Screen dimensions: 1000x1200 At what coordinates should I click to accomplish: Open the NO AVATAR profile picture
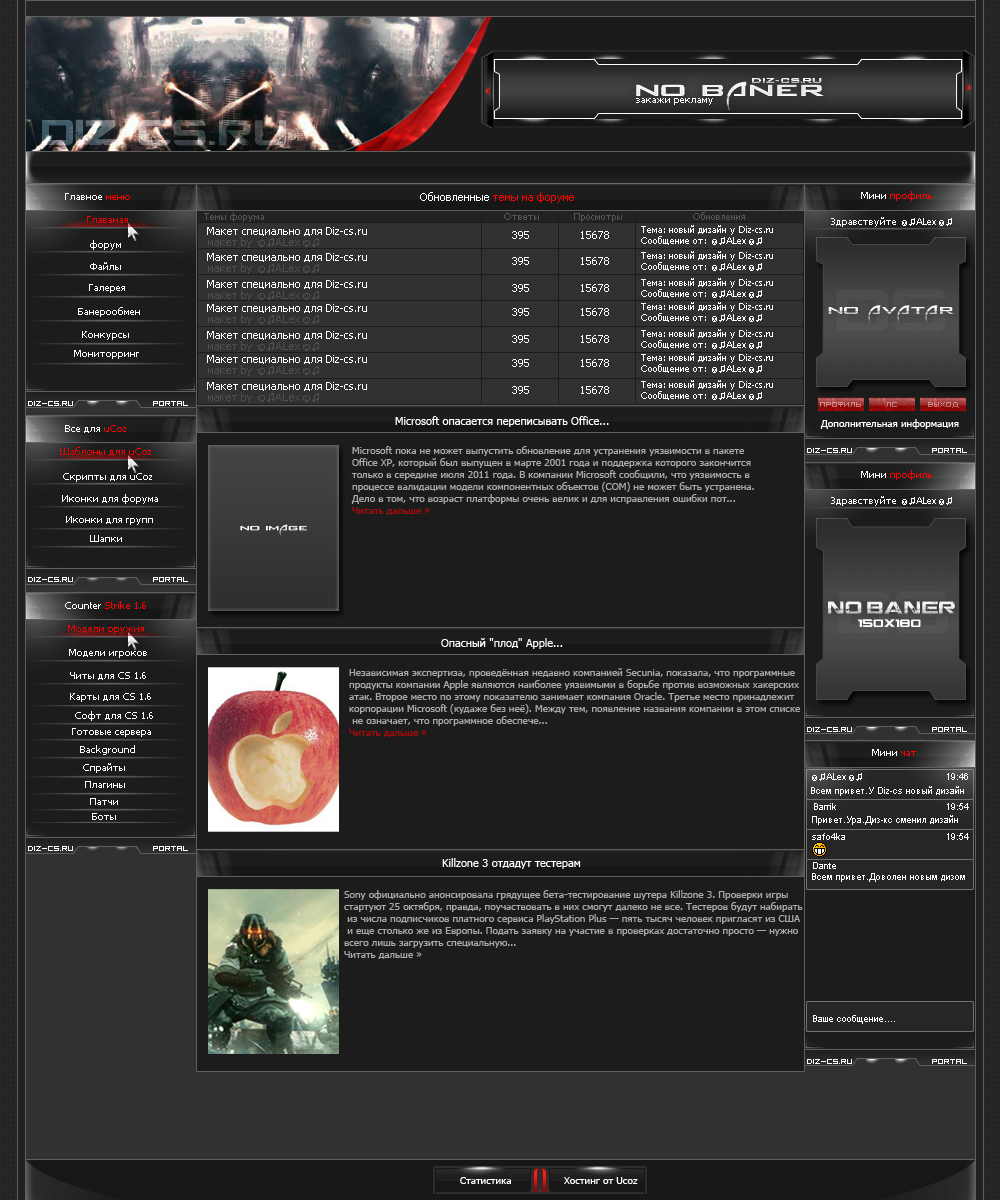(890, 311)
